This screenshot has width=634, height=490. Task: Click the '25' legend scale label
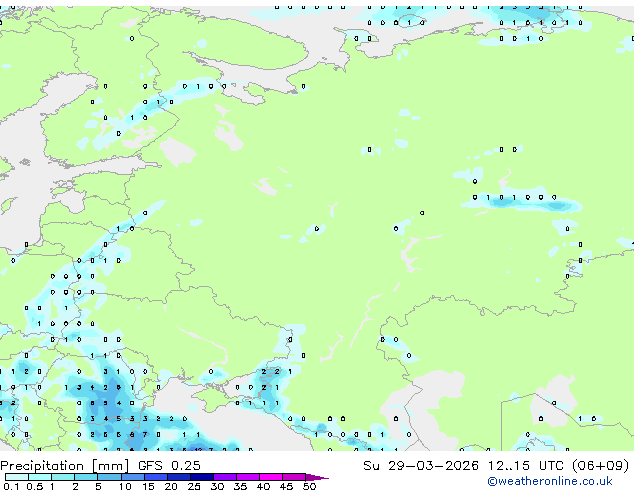point(194,486)
